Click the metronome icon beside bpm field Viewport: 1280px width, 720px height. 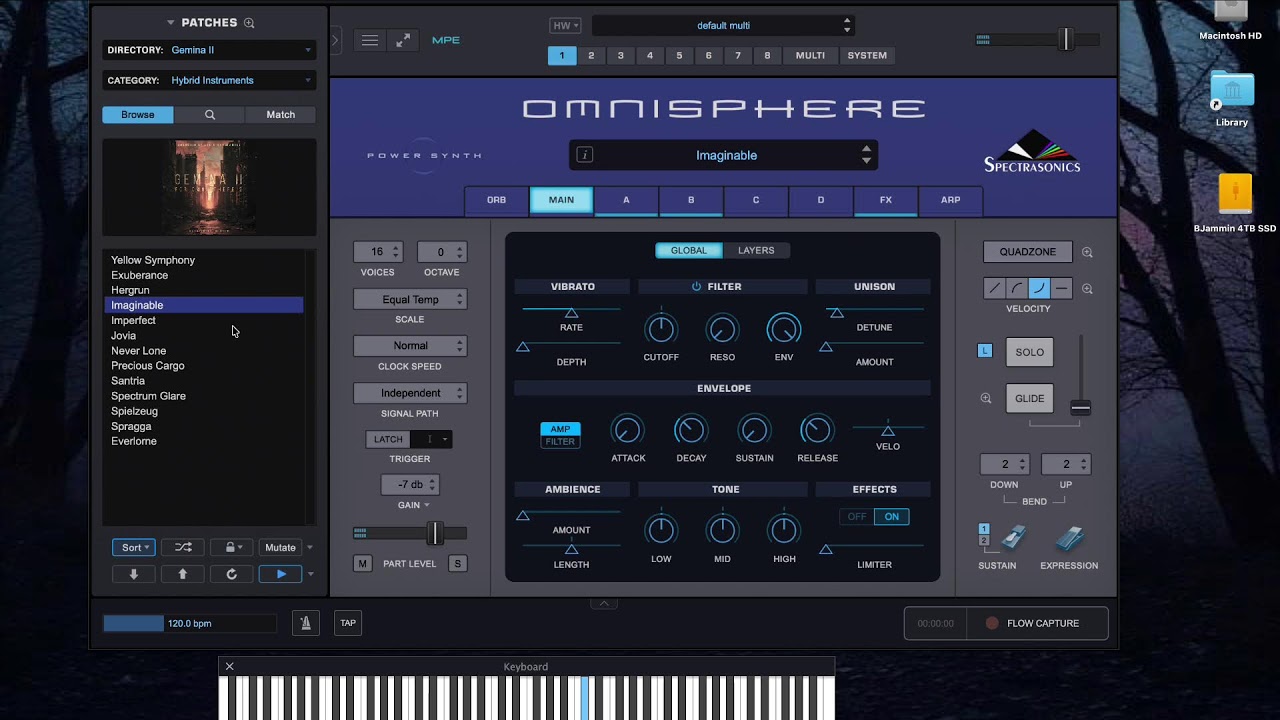(x=306, y=623)
